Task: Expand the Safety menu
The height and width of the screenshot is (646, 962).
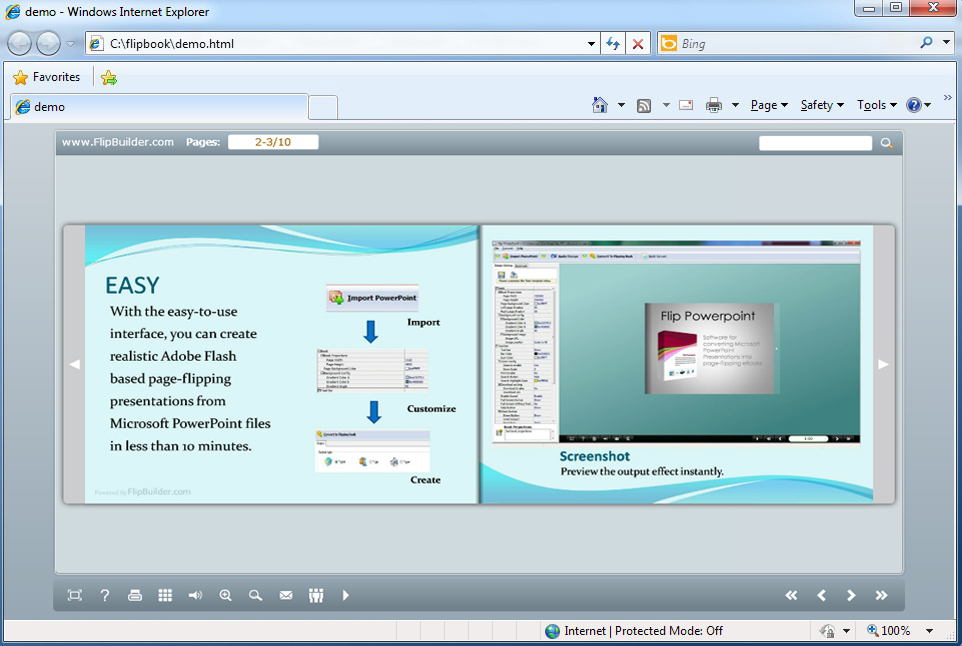Action: click(x=821, y=105)
